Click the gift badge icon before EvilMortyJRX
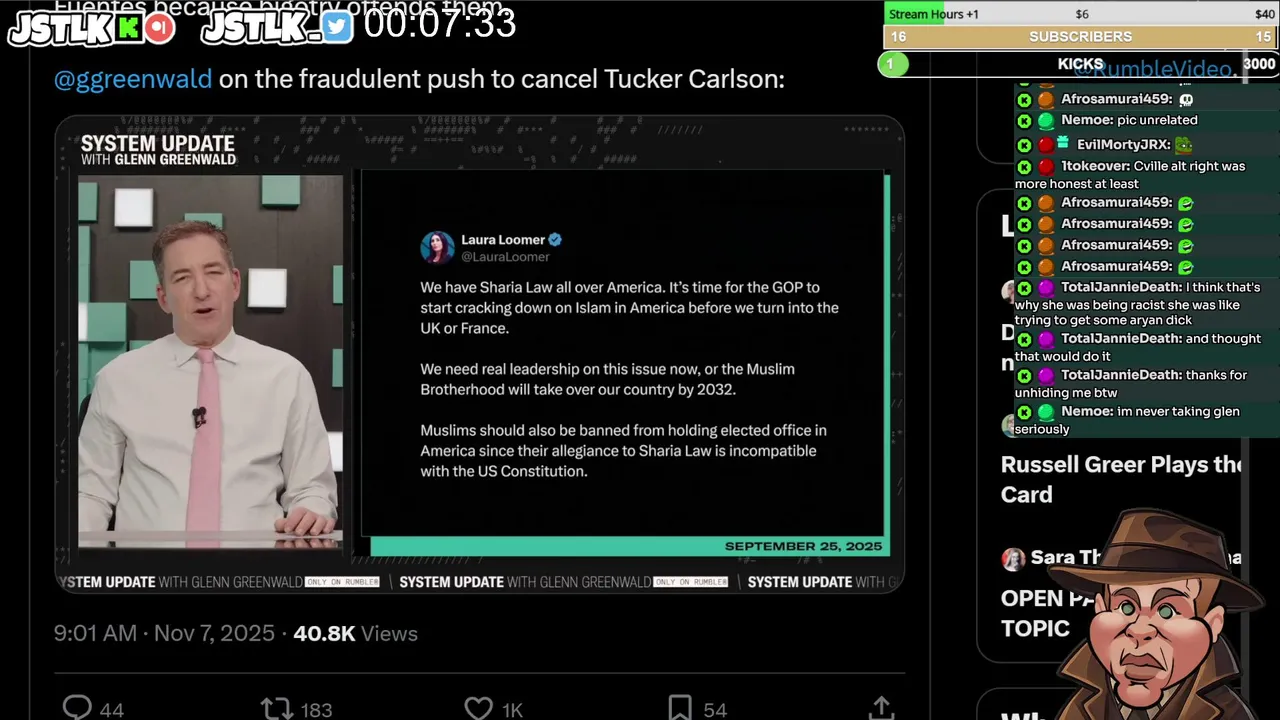The height and width of the screenshot is (720, 1280). point(1063,143)
